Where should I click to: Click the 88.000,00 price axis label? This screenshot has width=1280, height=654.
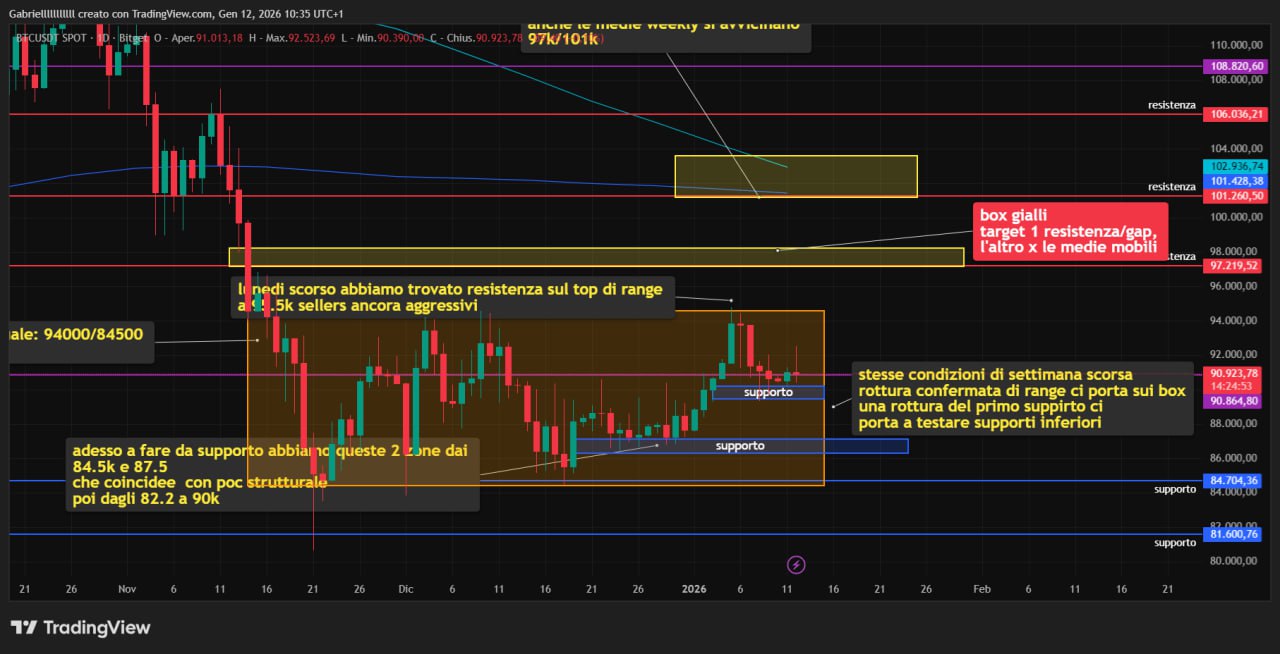click(1236, 423)
